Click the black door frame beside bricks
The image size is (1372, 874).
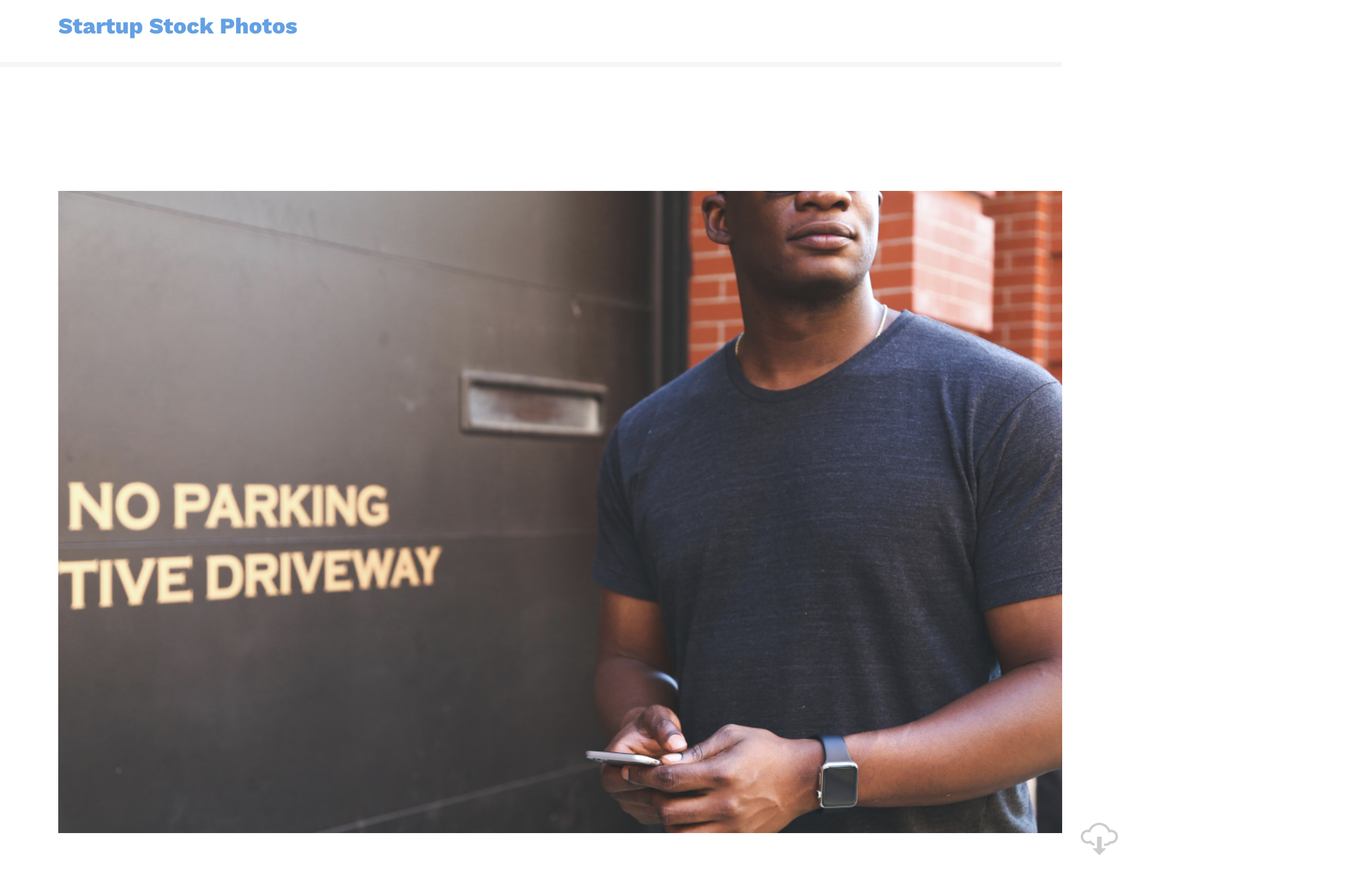(x=672, y=279)
